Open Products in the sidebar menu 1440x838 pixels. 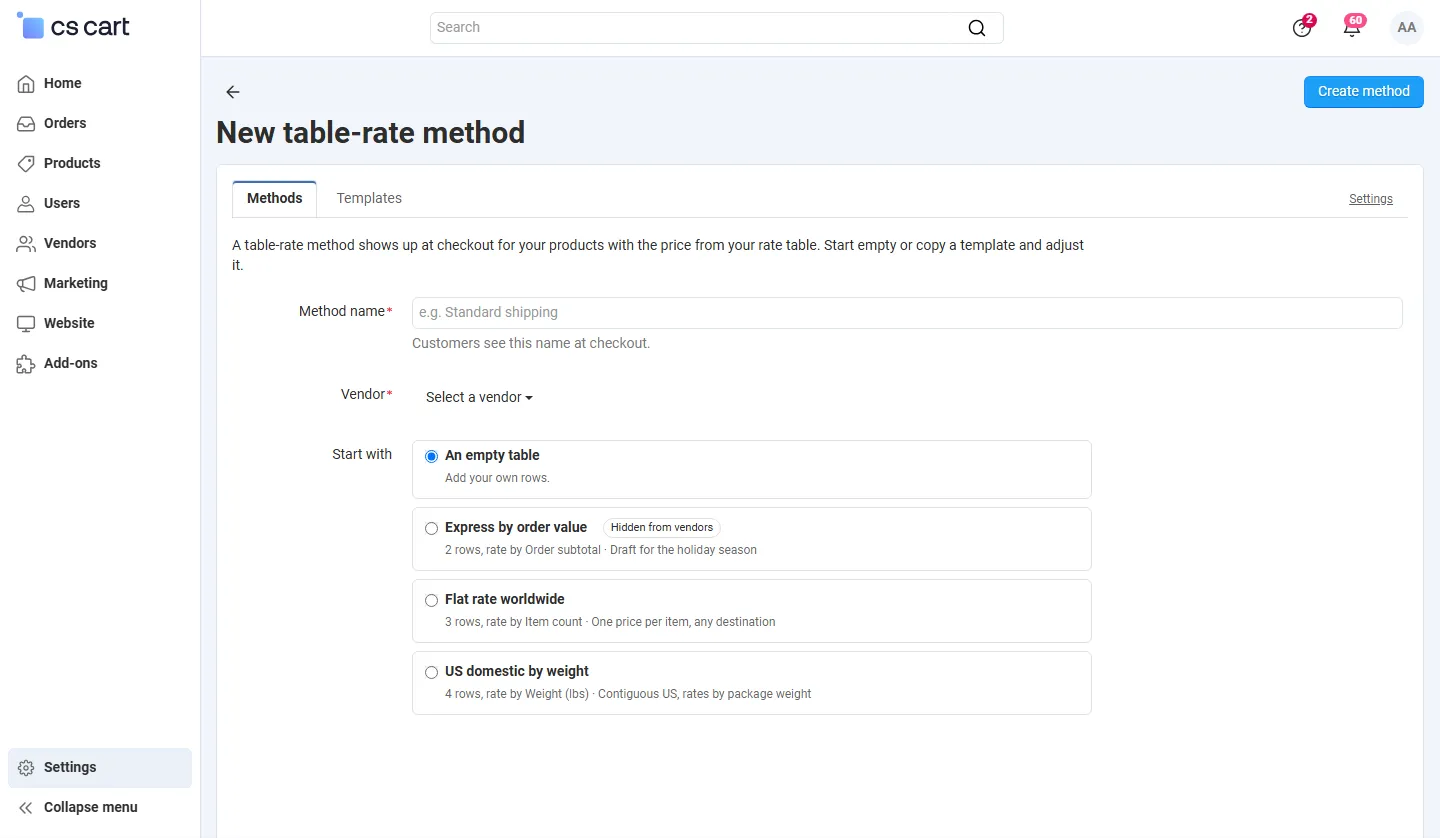72,163
